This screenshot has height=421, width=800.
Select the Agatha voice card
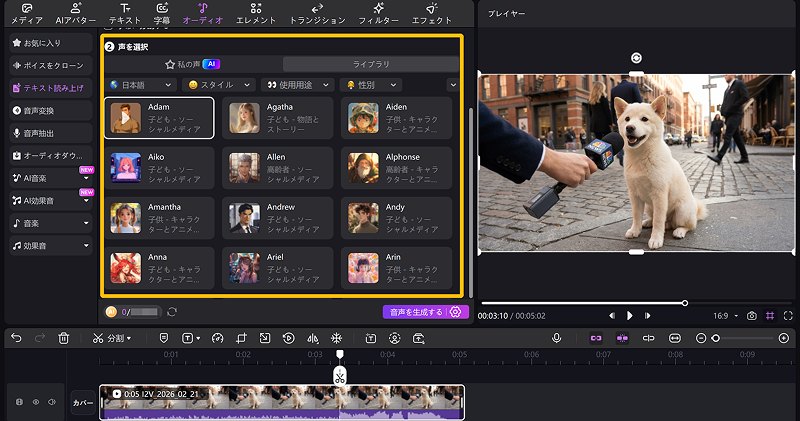point(277,120)
